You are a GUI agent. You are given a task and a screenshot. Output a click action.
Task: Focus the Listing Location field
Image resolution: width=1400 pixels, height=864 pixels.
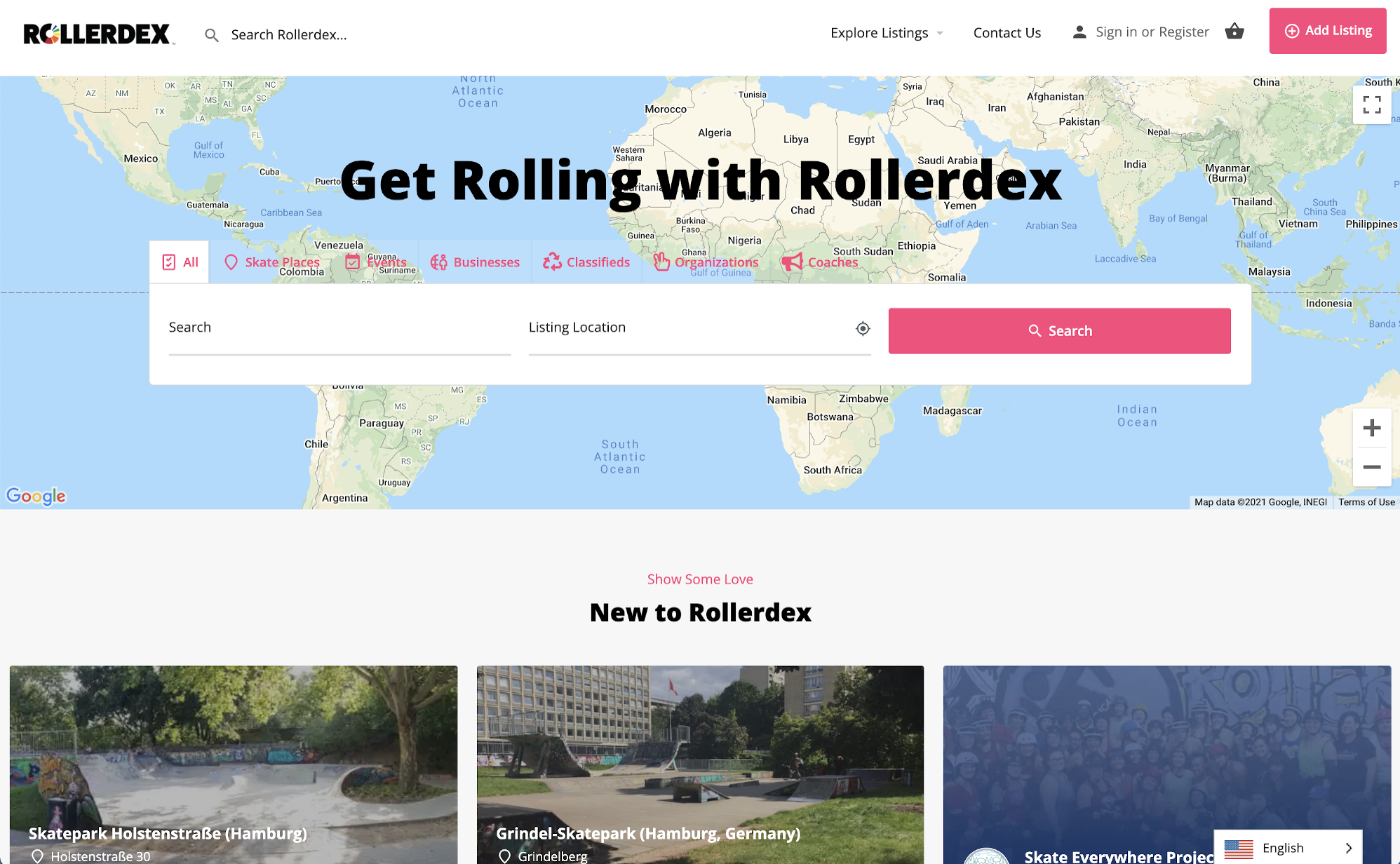point(699,328)
